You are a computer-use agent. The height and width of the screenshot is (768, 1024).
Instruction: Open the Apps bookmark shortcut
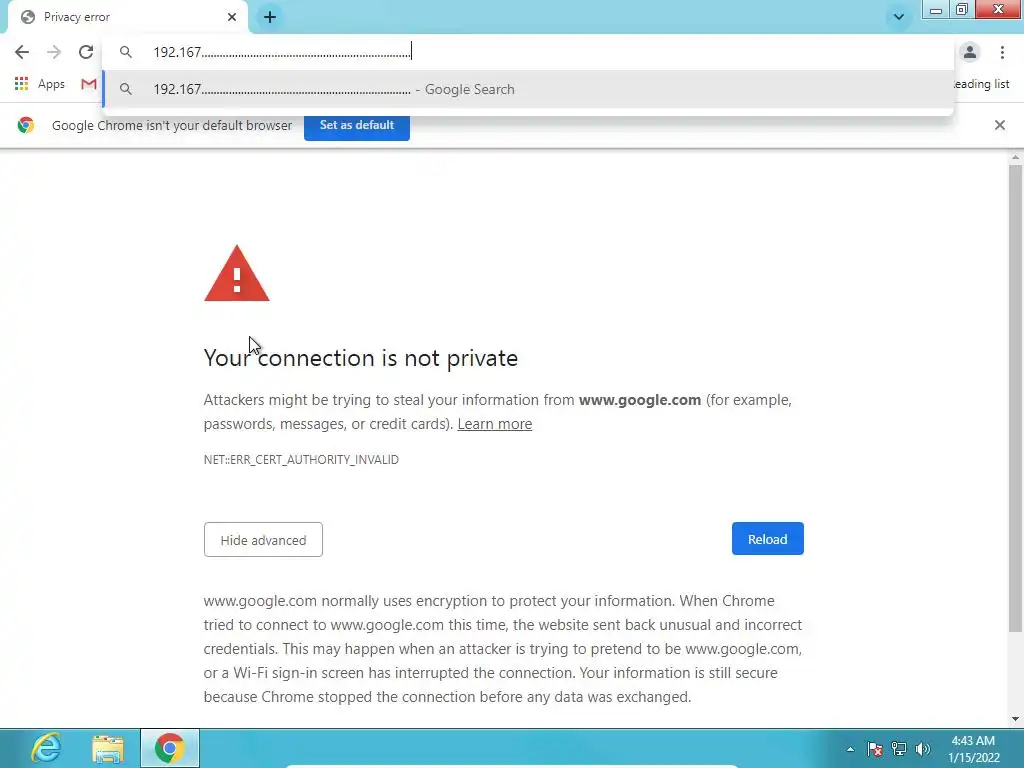point(40,84)
